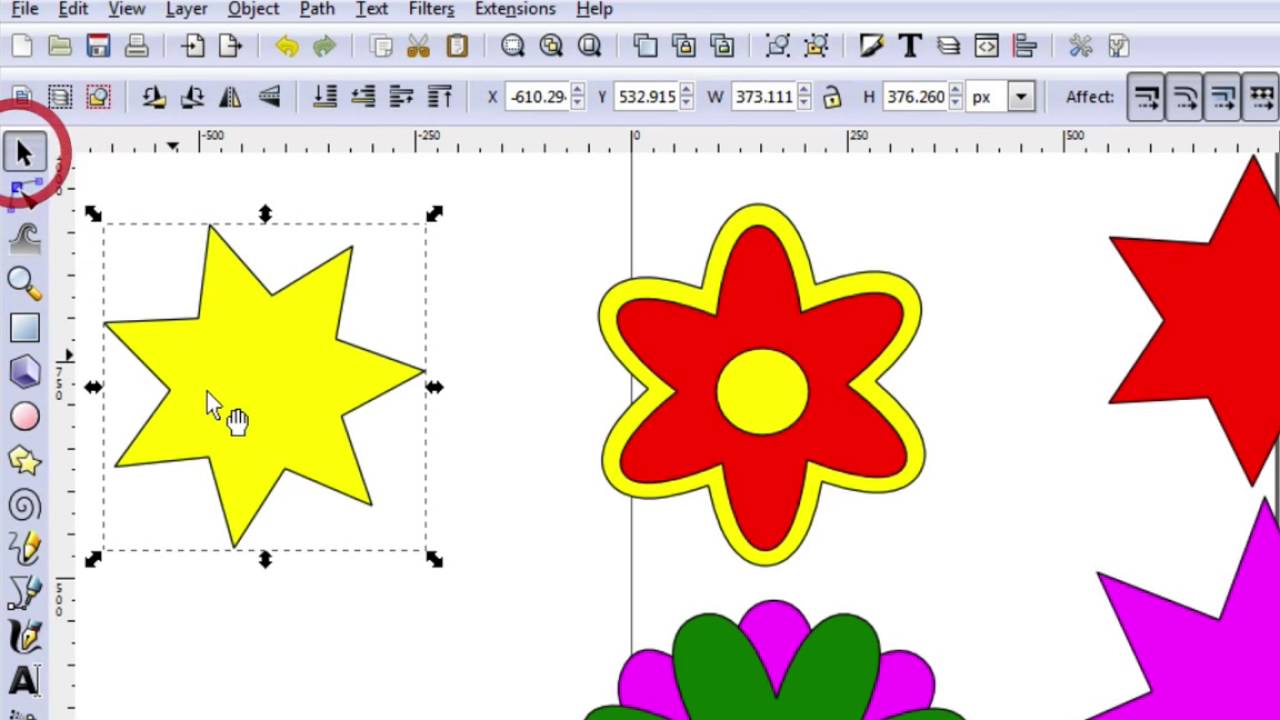Create a new document
Image resolution: width=1280 pixels, height=720 pixels.
[21, 46]
